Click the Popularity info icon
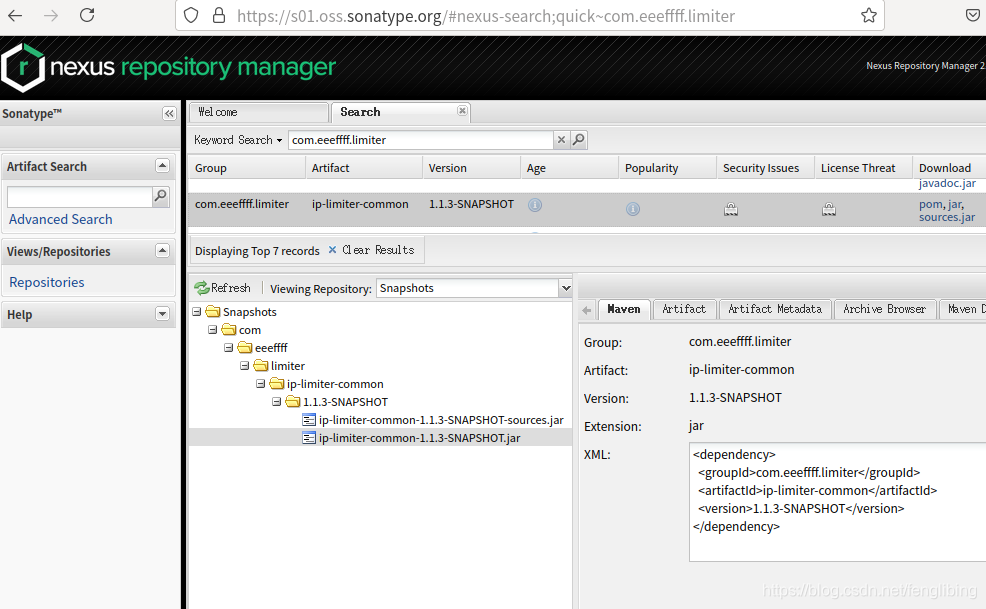The width and height of the screenshot is (986, 609). coord(633,209)
